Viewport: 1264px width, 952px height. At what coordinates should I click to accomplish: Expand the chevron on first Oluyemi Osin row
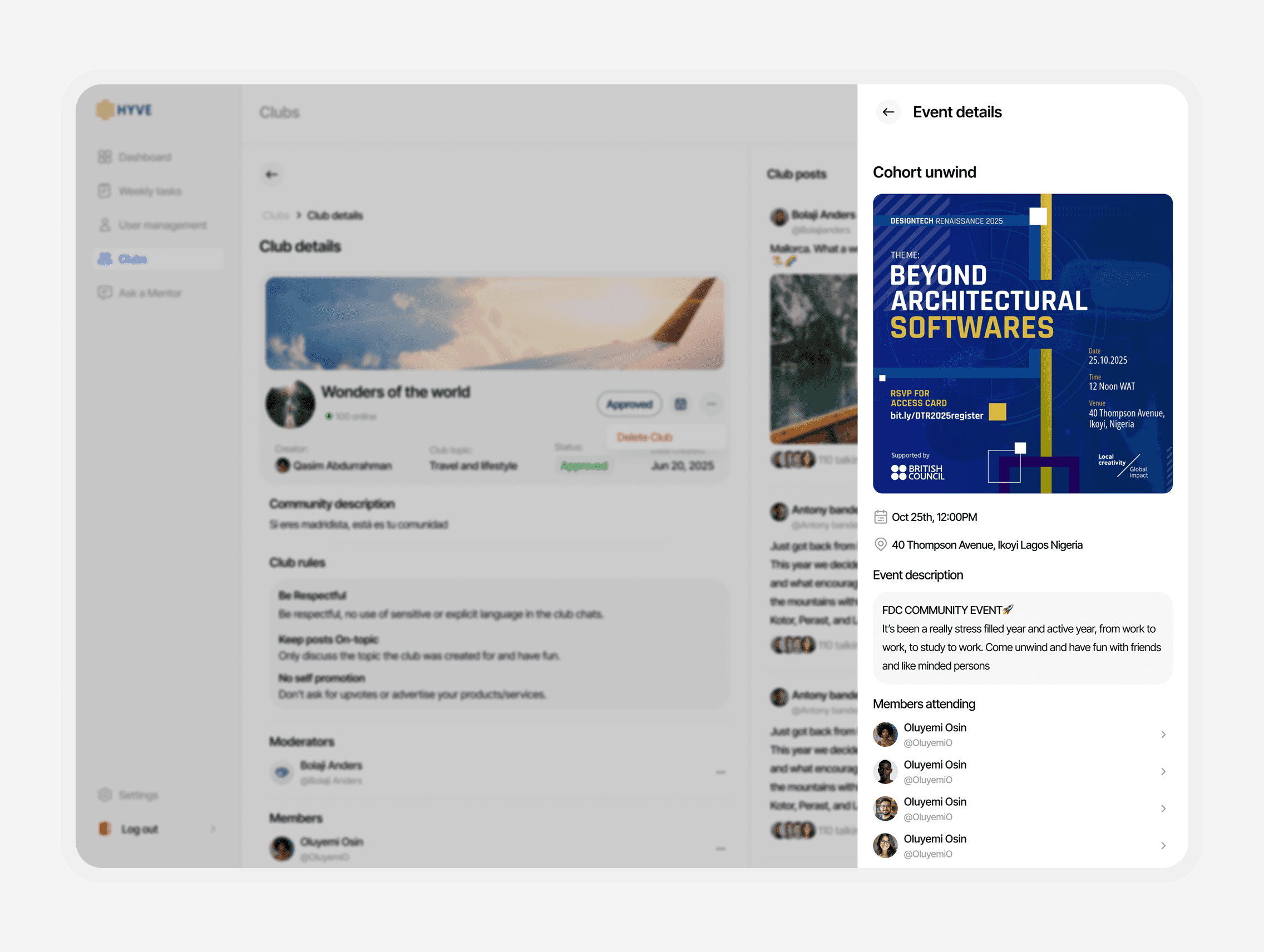click(x=1163, y=735)
